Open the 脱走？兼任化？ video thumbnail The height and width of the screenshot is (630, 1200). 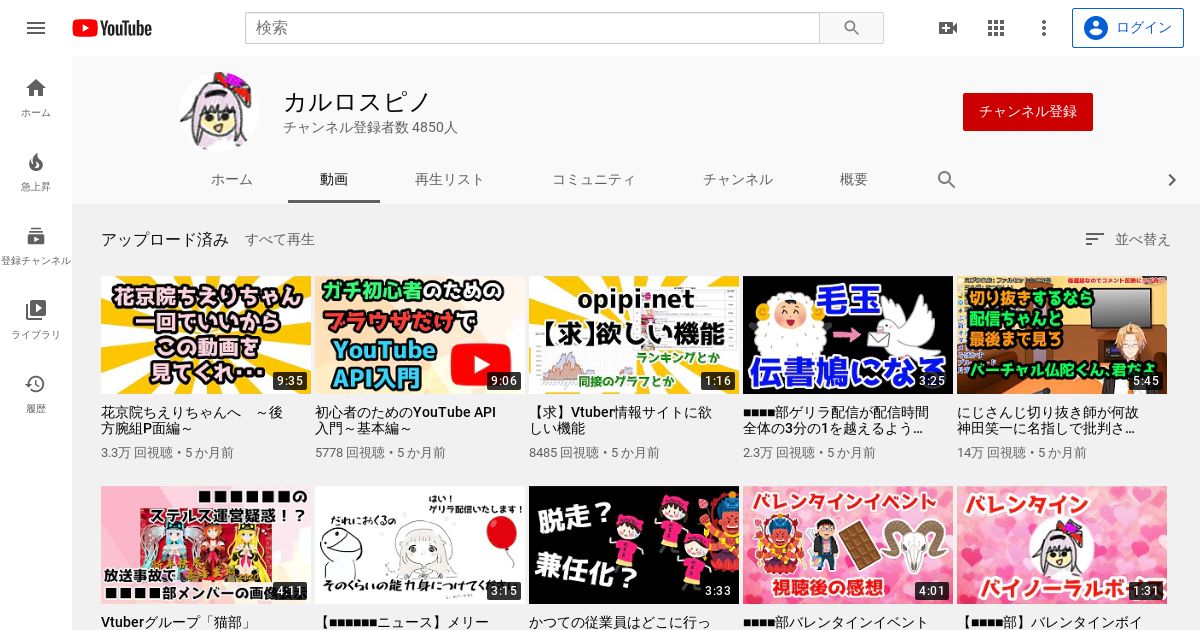[x=634, y=545]
